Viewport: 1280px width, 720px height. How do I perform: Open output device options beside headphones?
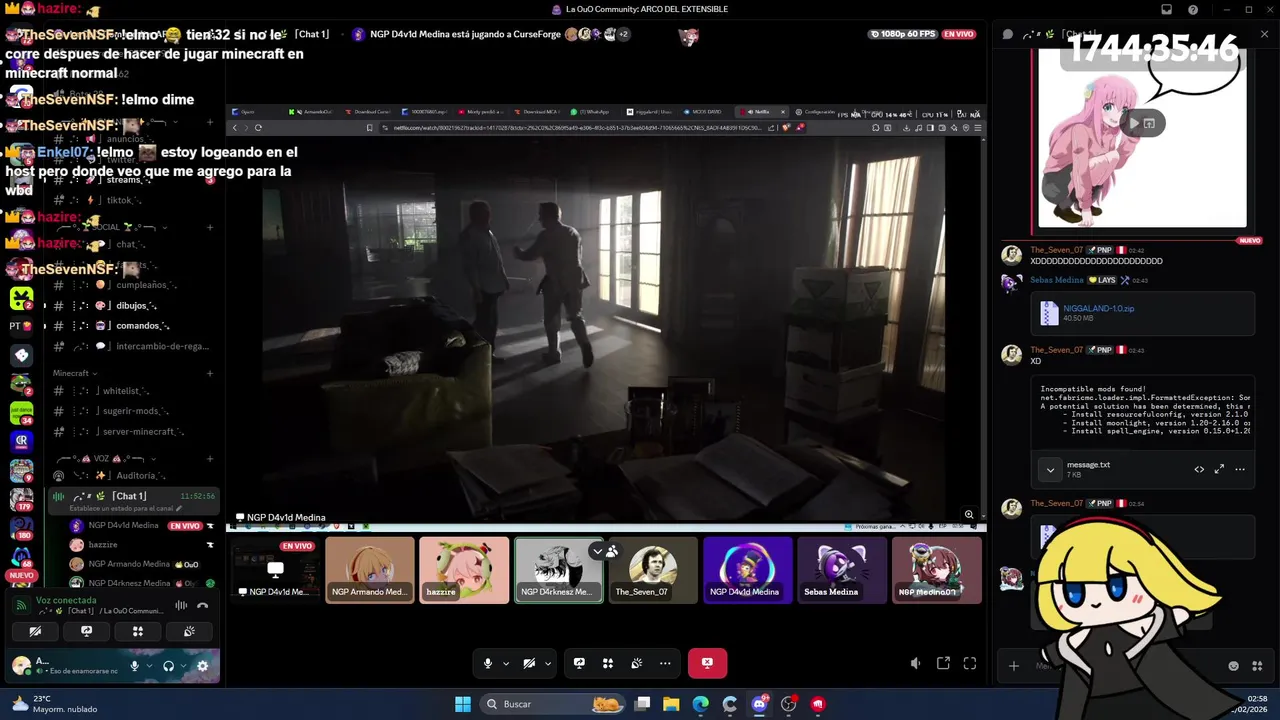[184, 666]
